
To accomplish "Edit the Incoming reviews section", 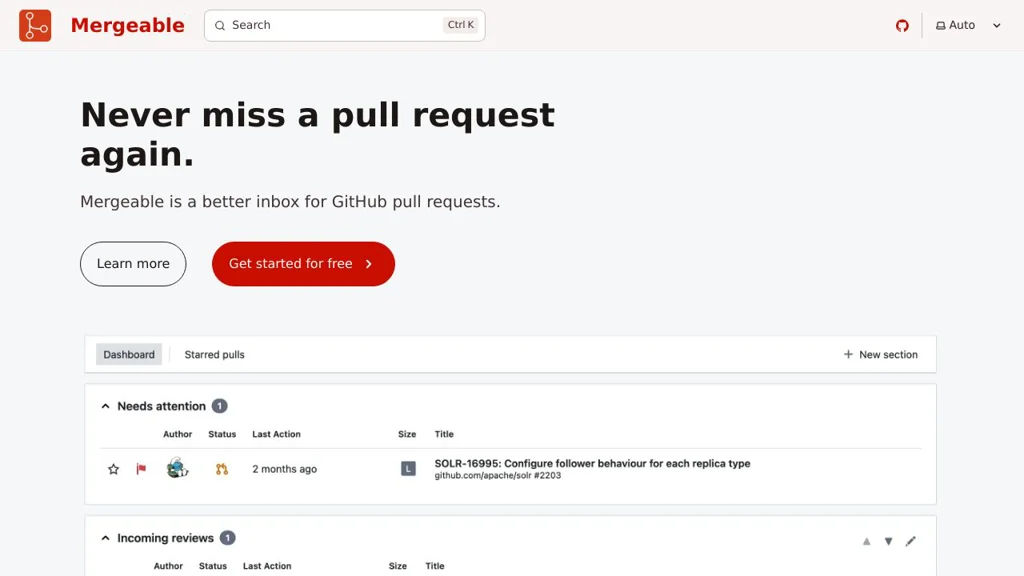I will 910,542.
